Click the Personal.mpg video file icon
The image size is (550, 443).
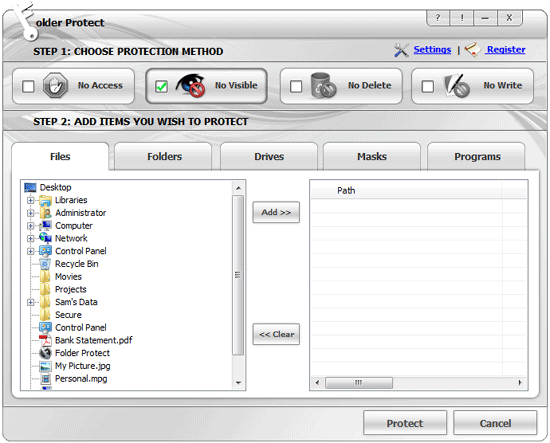pyautogui.click(x=45, y=379)
